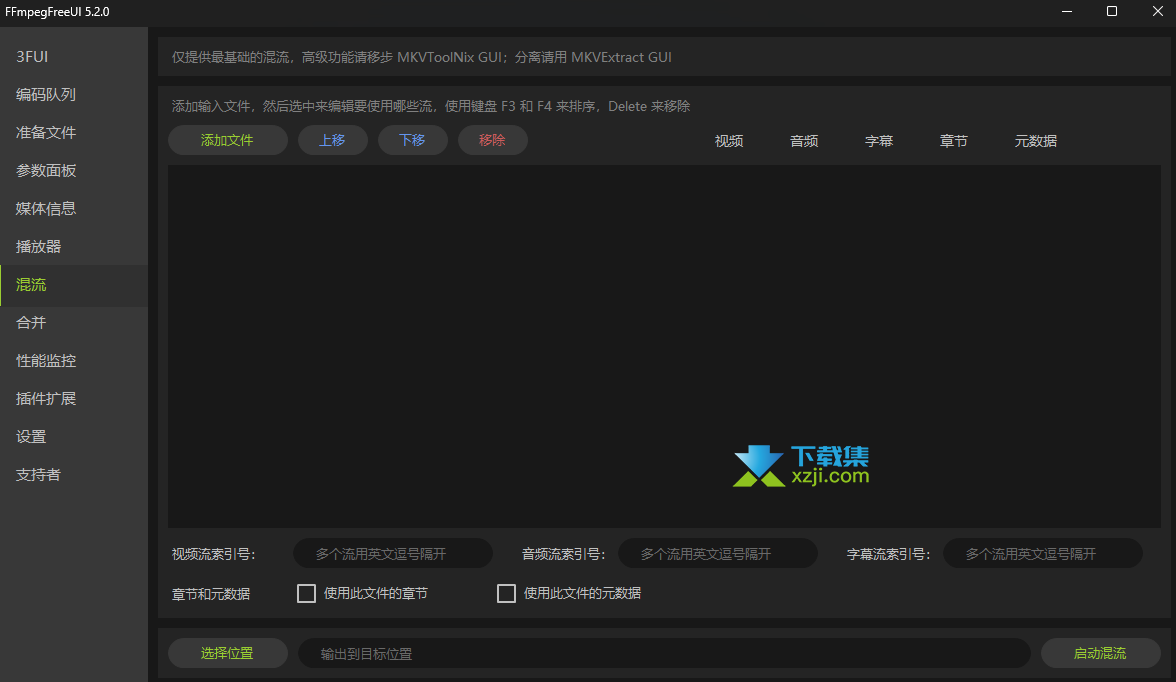This screenshot has height=682, width=1176.
Task: Open the 支持者 page
Action: click(74, 475)
